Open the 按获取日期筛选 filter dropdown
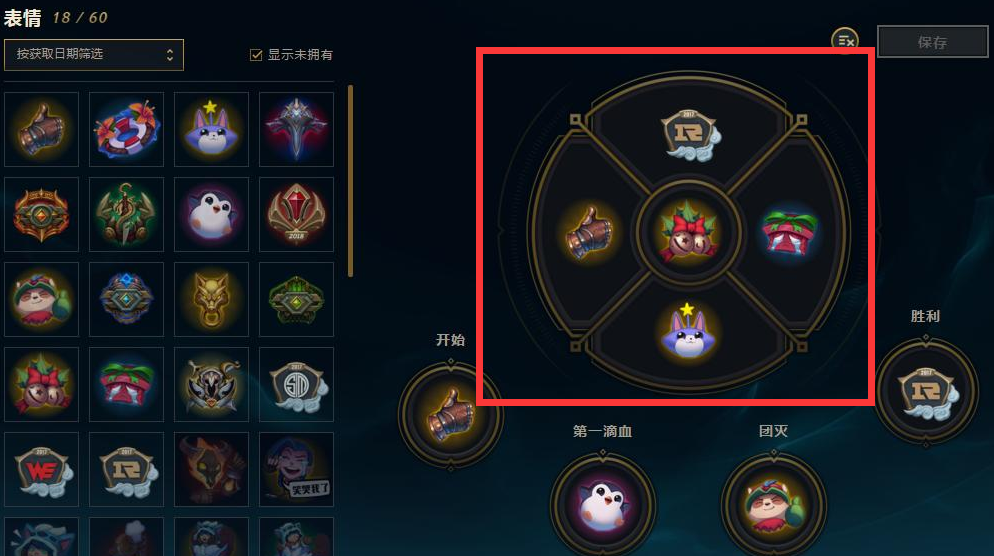Viewport: 994px width, 556px height. click(x=94, y=55)
